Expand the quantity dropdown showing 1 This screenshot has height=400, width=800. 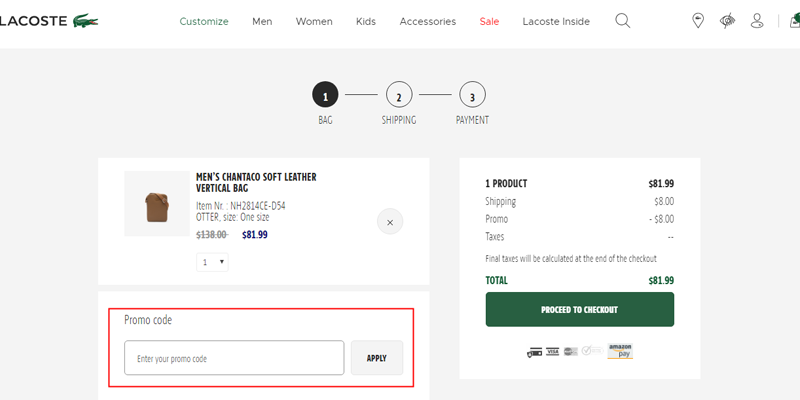212,262
